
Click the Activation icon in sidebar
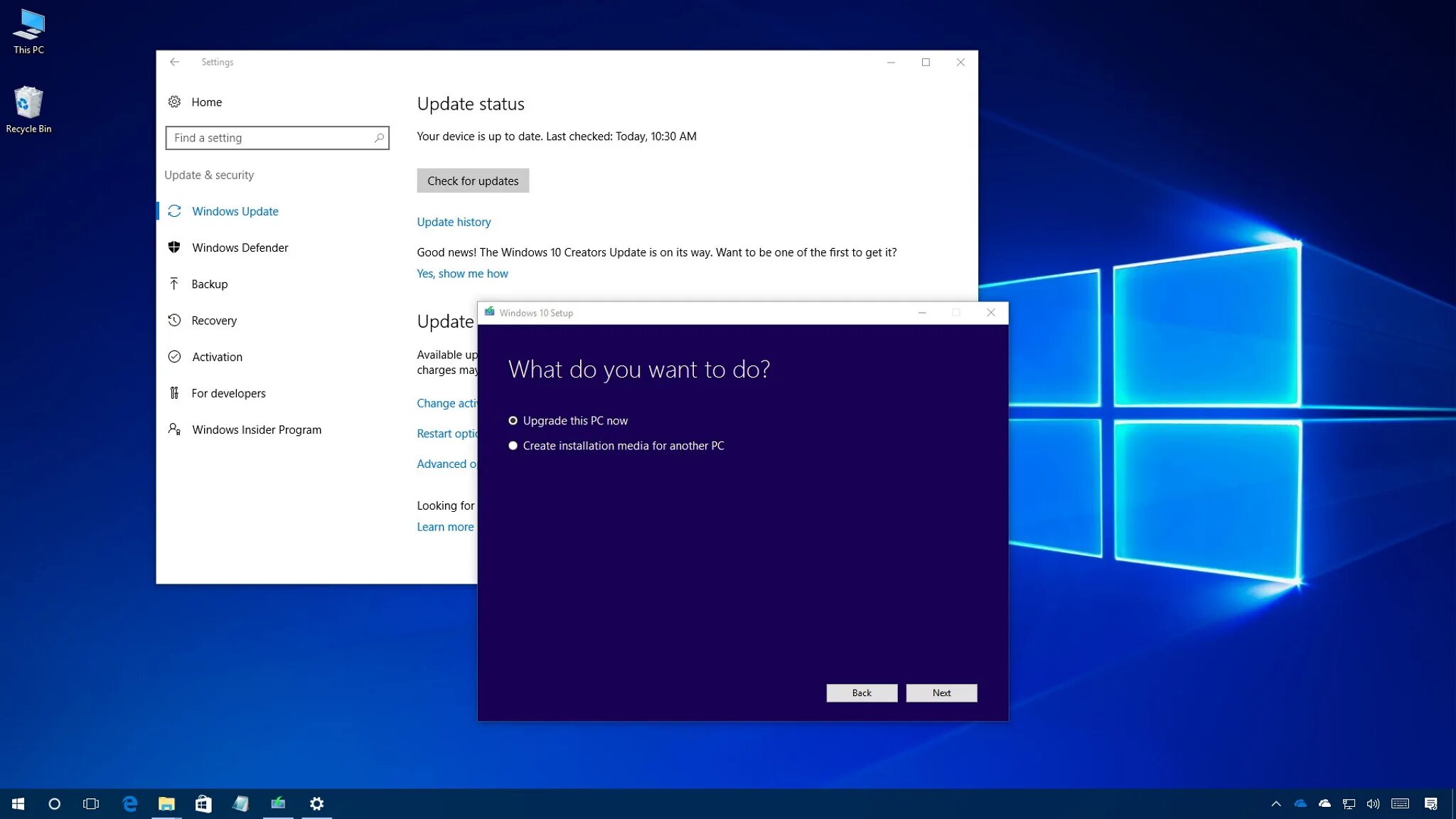coord(174,356)
